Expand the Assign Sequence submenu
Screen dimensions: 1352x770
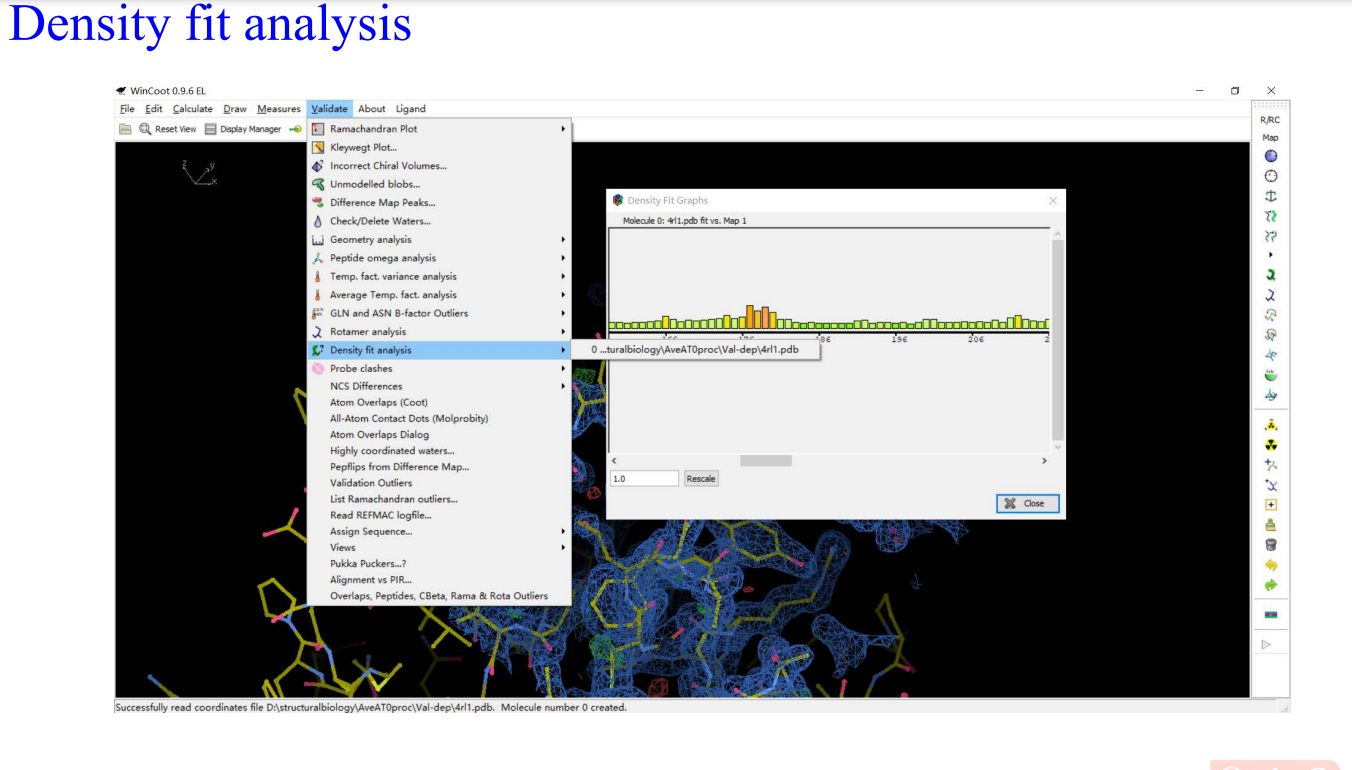[439, 531]
